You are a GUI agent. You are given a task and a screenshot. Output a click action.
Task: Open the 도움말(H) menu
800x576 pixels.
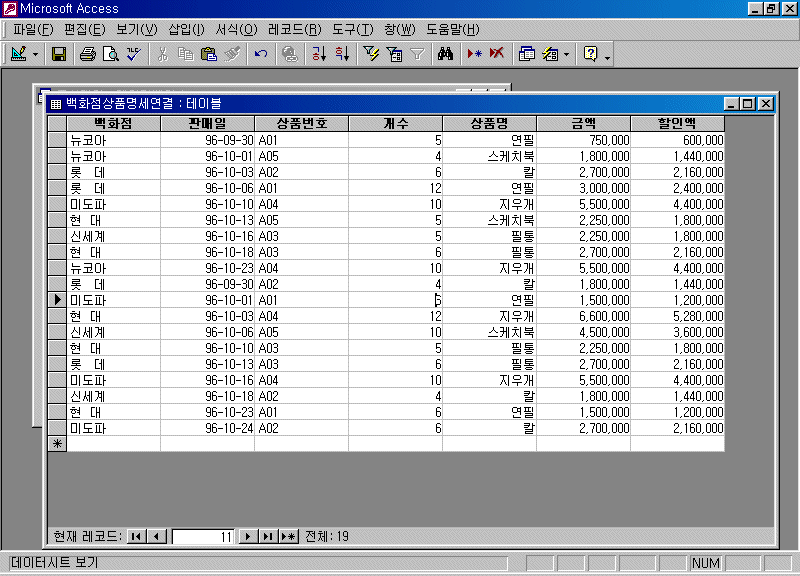pos(453,30)
